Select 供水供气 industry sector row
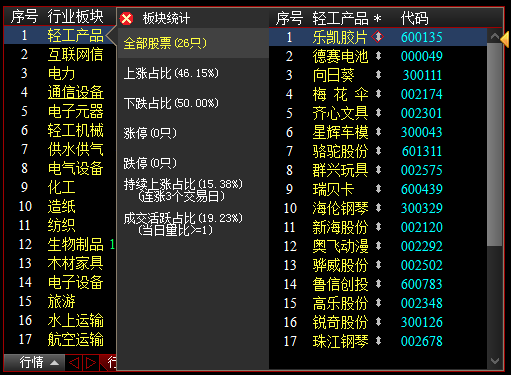The height and width of the screenshot is (375, 511). pos(60,149)
